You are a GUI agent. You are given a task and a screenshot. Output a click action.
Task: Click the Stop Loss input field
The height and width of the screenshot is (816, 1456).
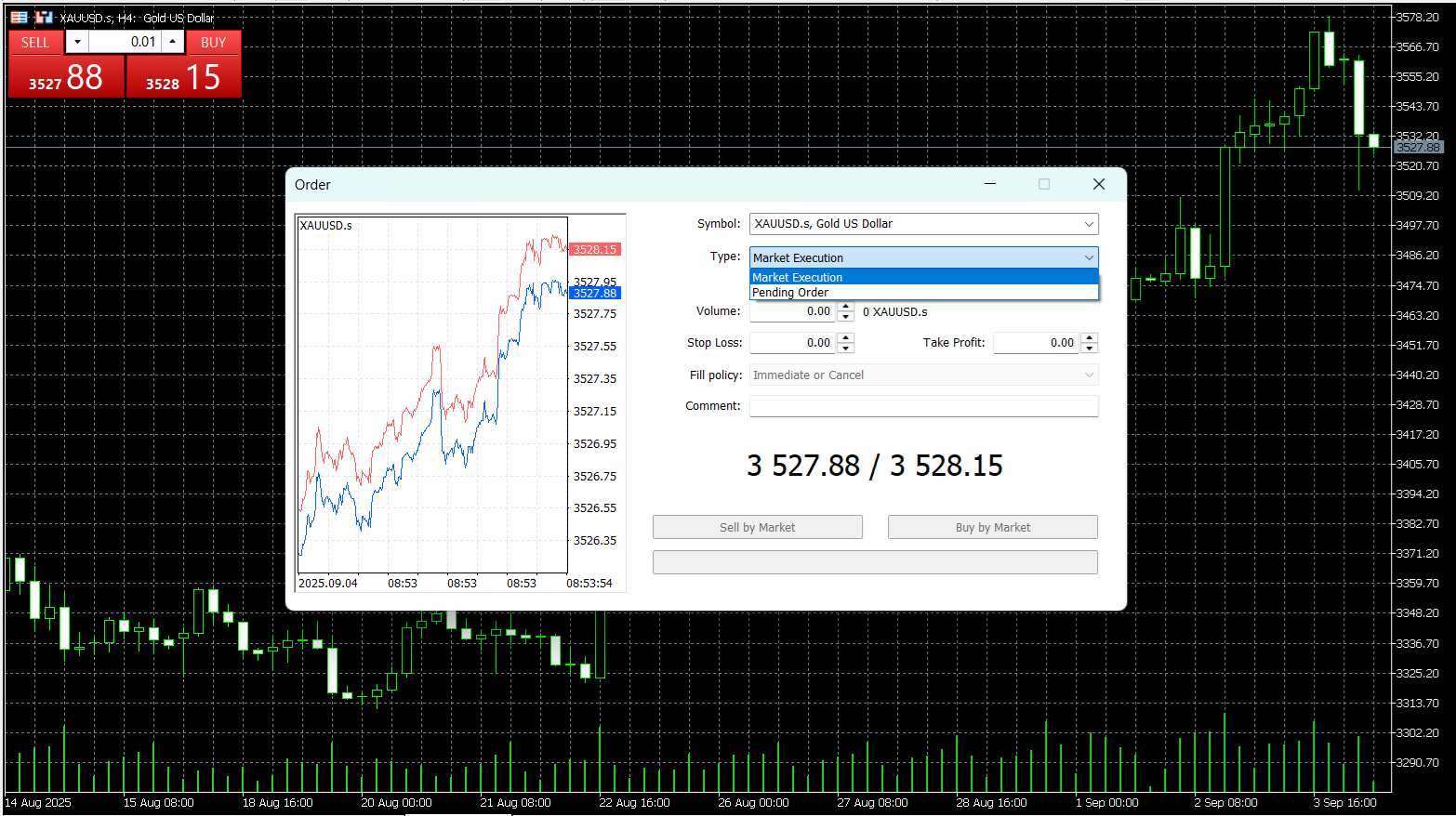point(793,343)
